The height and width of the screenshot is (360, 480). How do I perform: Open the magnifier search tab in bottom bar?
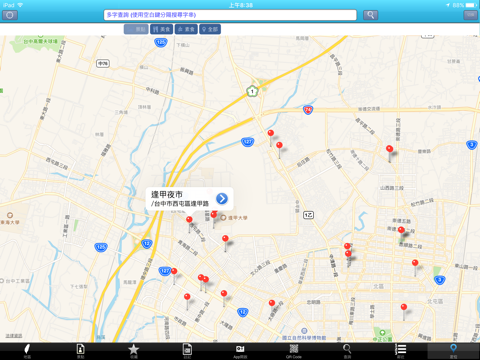[x=347, y=351]
